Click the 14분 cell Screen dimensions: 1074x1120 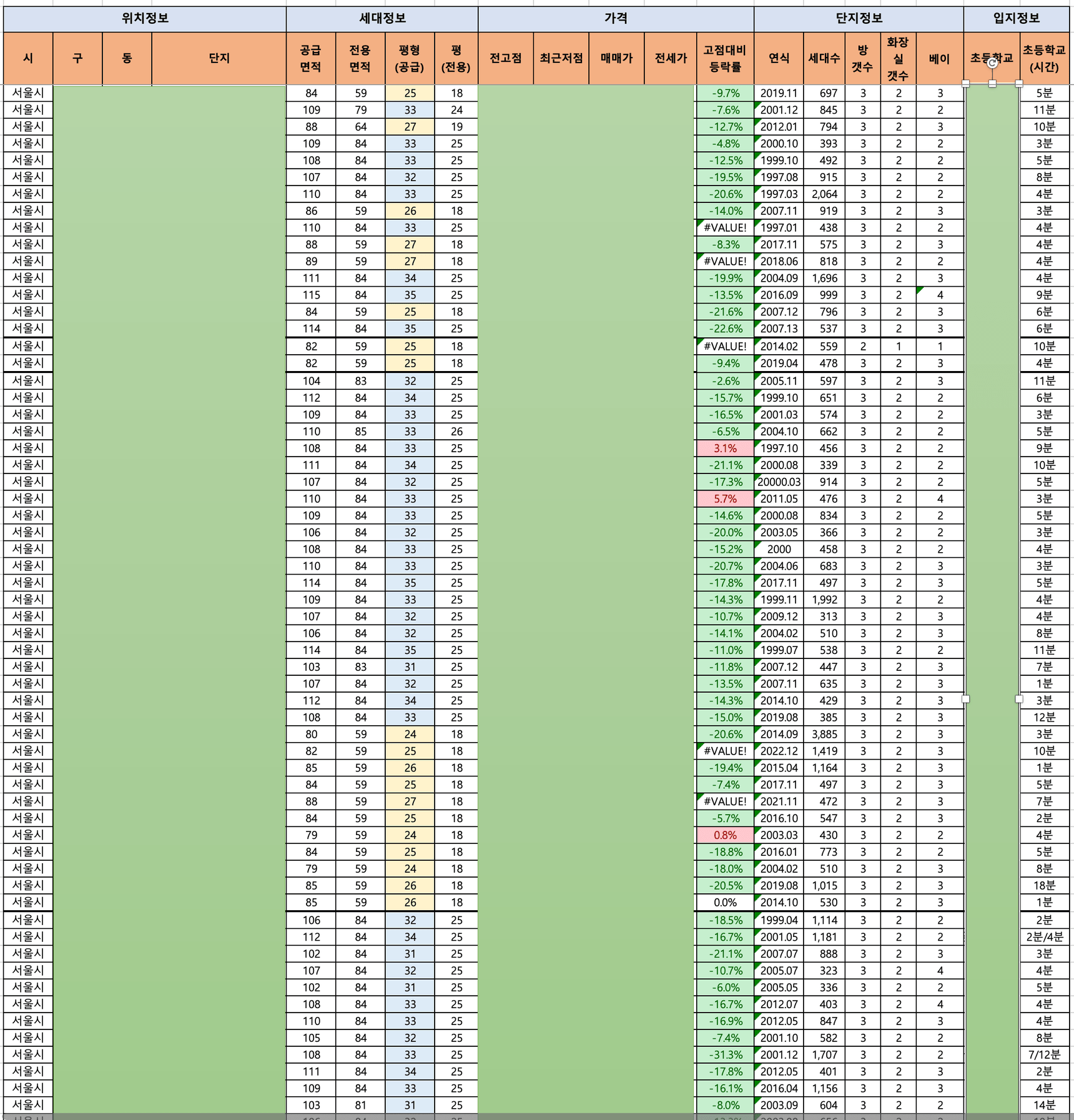(1045, 1105)
